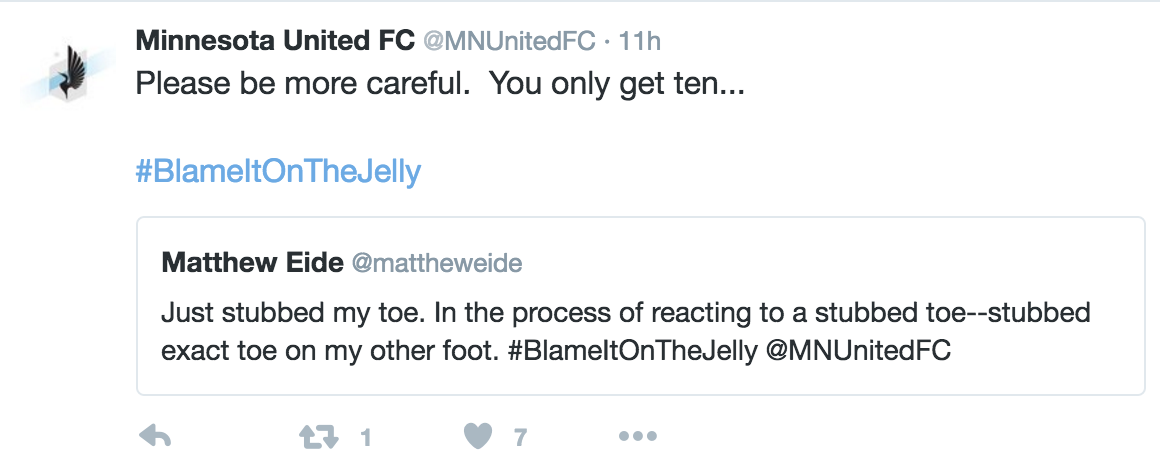Screen dimensions: 1160x472
Task: Click the Matthew Eide name in quote
Action: pyautogui.click(x=252, y=263)
